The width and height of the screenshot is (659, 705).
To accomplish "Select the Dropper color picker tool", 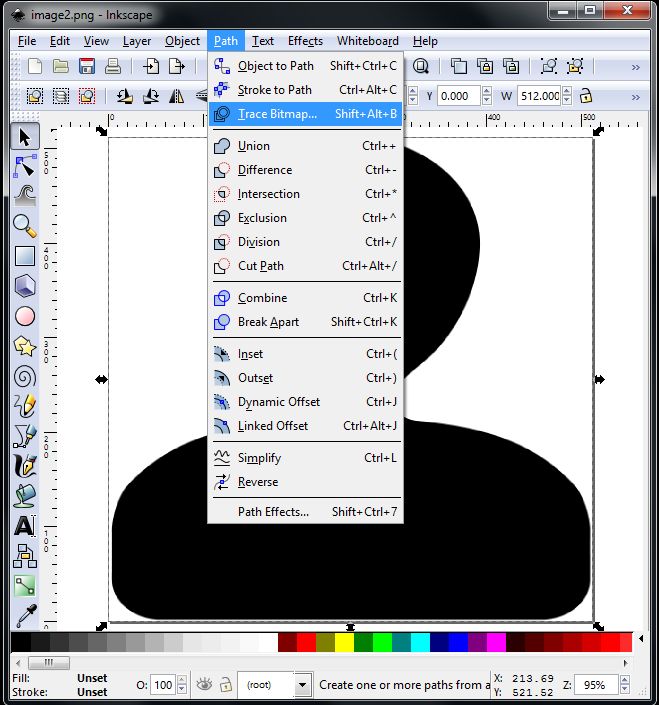I will (x=25, y=616).
